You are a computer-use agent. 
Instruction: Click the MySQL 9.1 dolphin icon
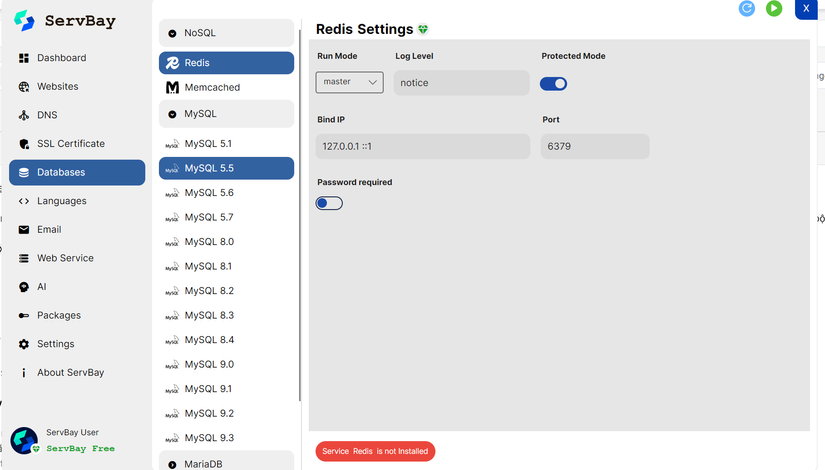pos(172,389)
